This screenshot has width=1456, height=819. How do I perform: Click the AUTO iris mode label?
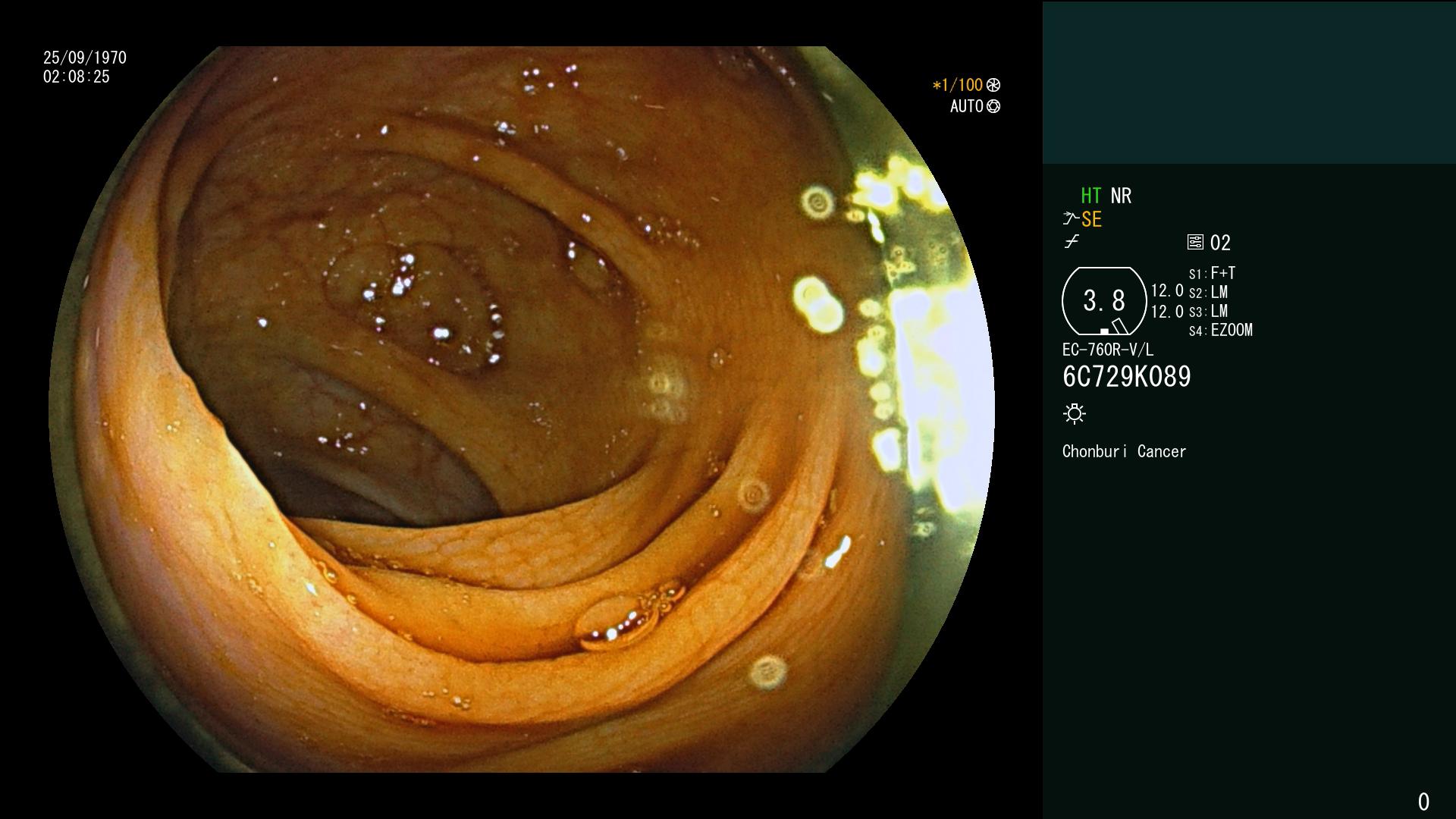[x=967, y=107]
